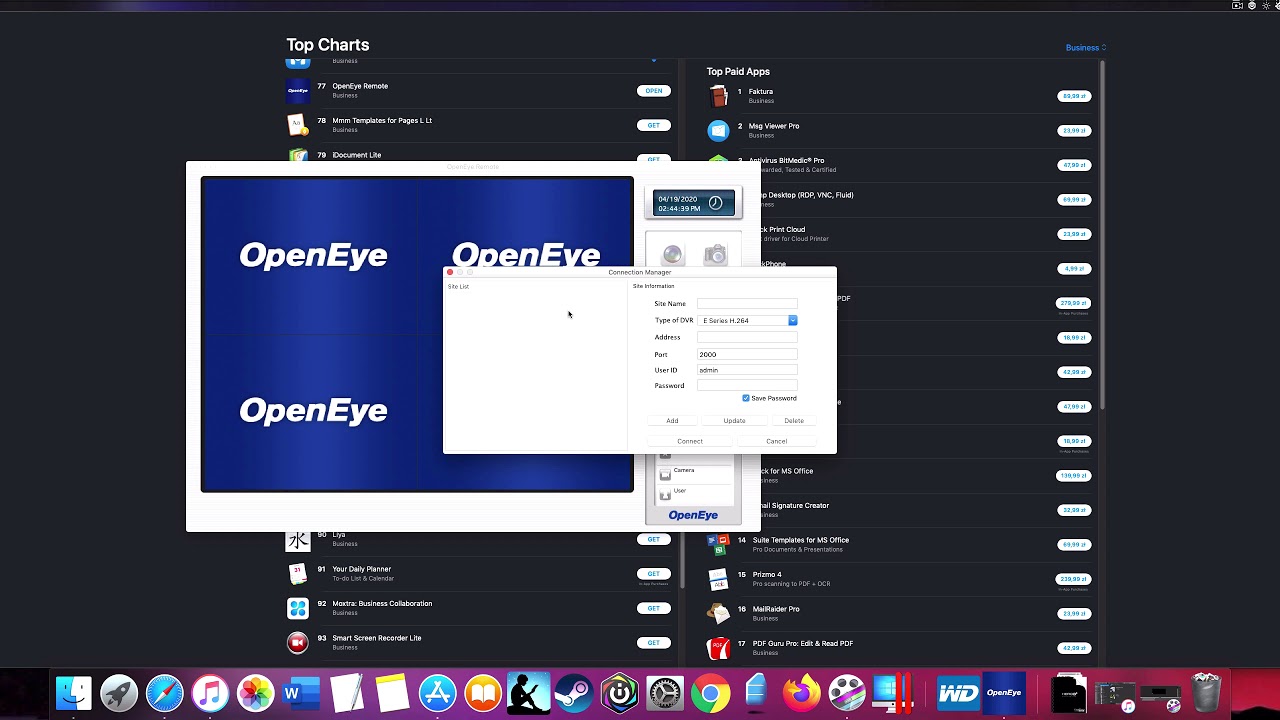Open Launchpad from the Dock
This screenshot has height=720, width=1280.
tap(119, 693)
